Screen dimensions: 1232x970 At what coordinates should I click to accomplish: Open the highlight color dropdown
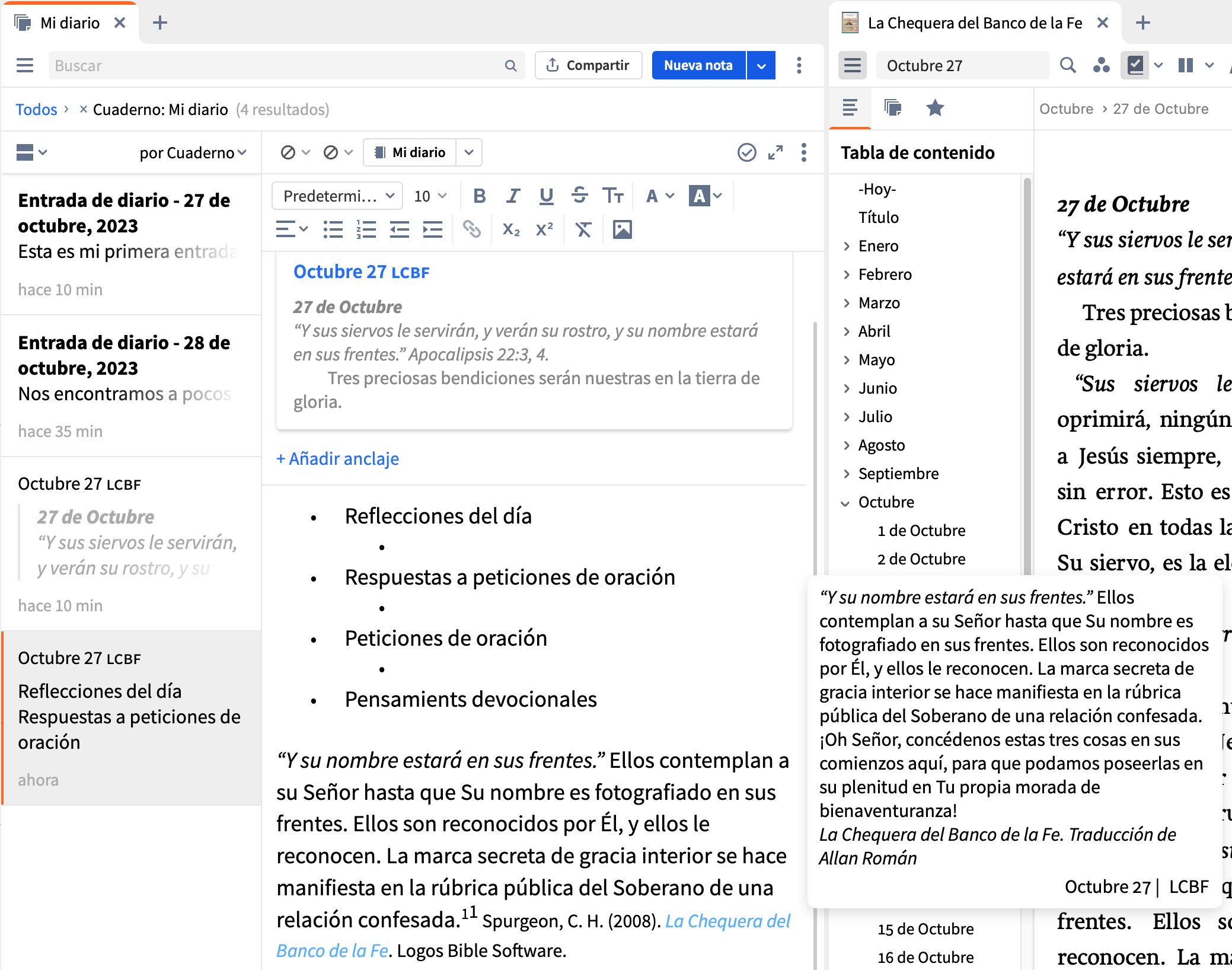706,196
